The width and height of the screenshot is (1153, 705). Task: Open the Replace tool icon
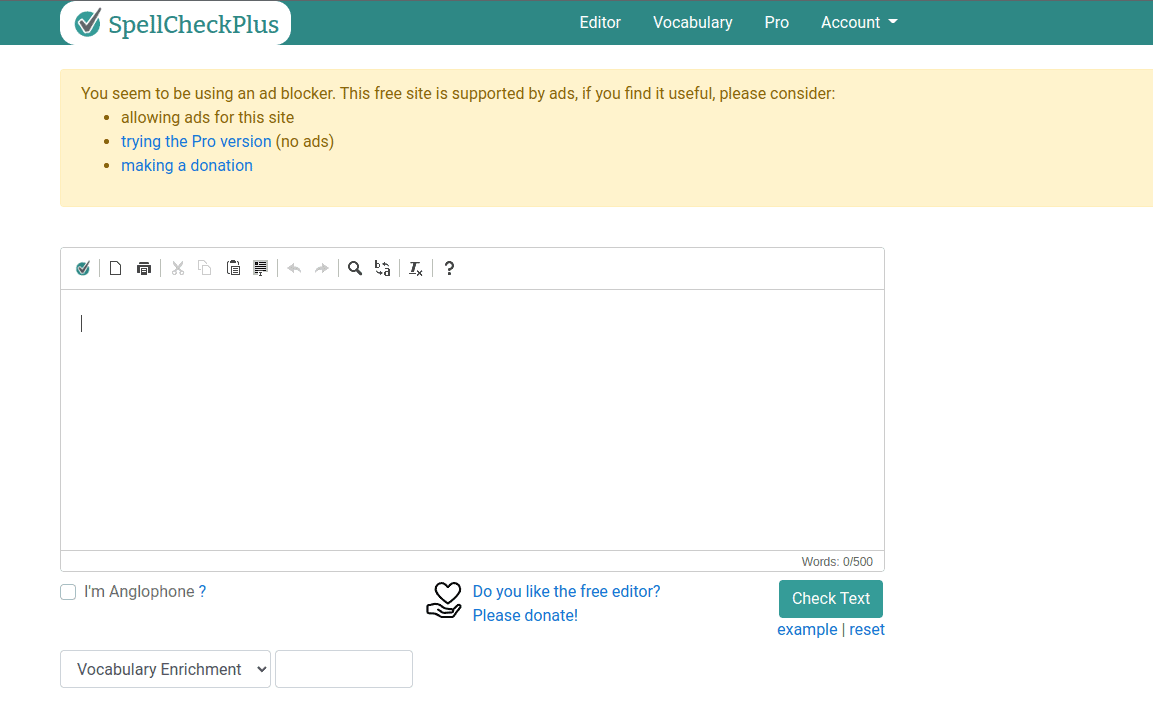click(x=382, y=268)
